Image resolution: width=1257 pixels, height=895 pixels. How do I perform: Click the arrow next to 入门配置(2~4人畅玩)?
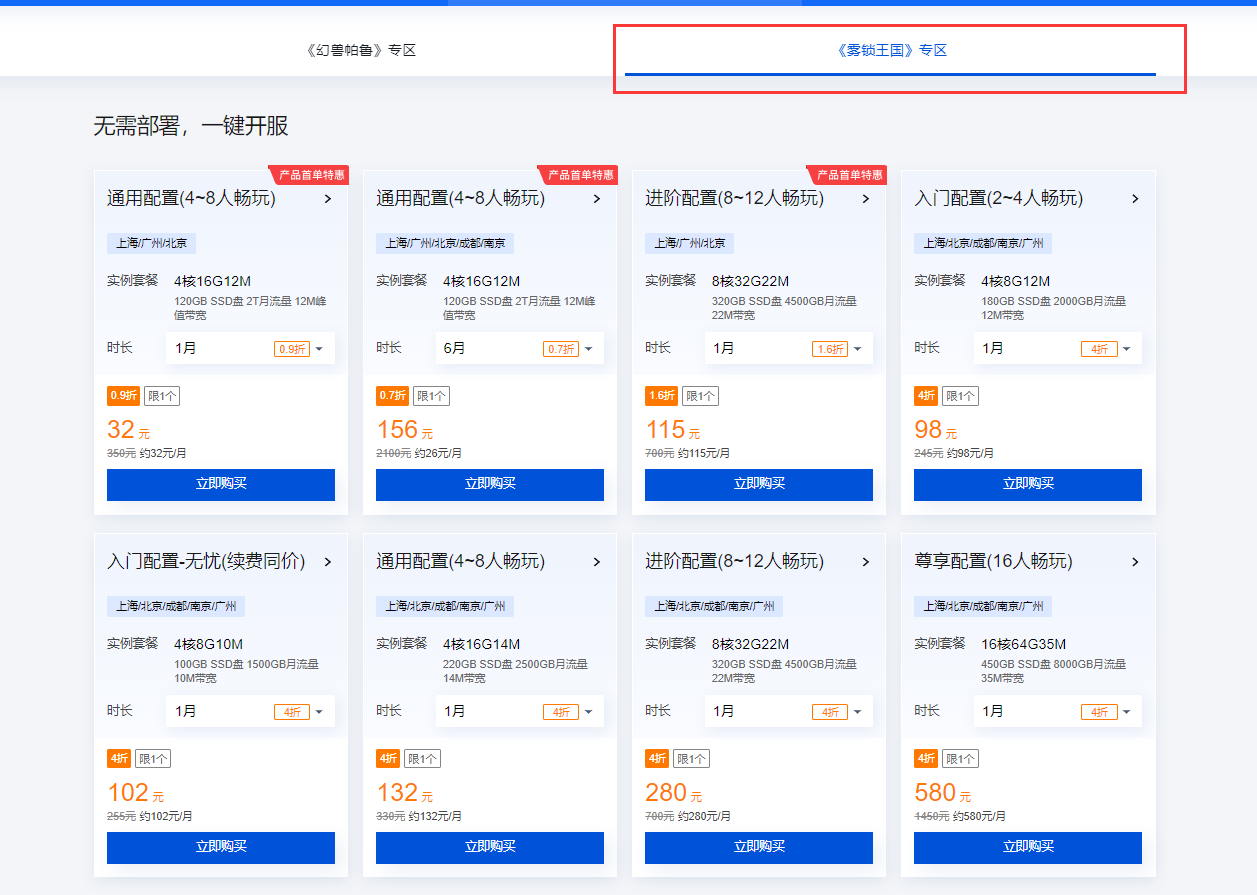pyautogui.click(x=1135, y=199)
